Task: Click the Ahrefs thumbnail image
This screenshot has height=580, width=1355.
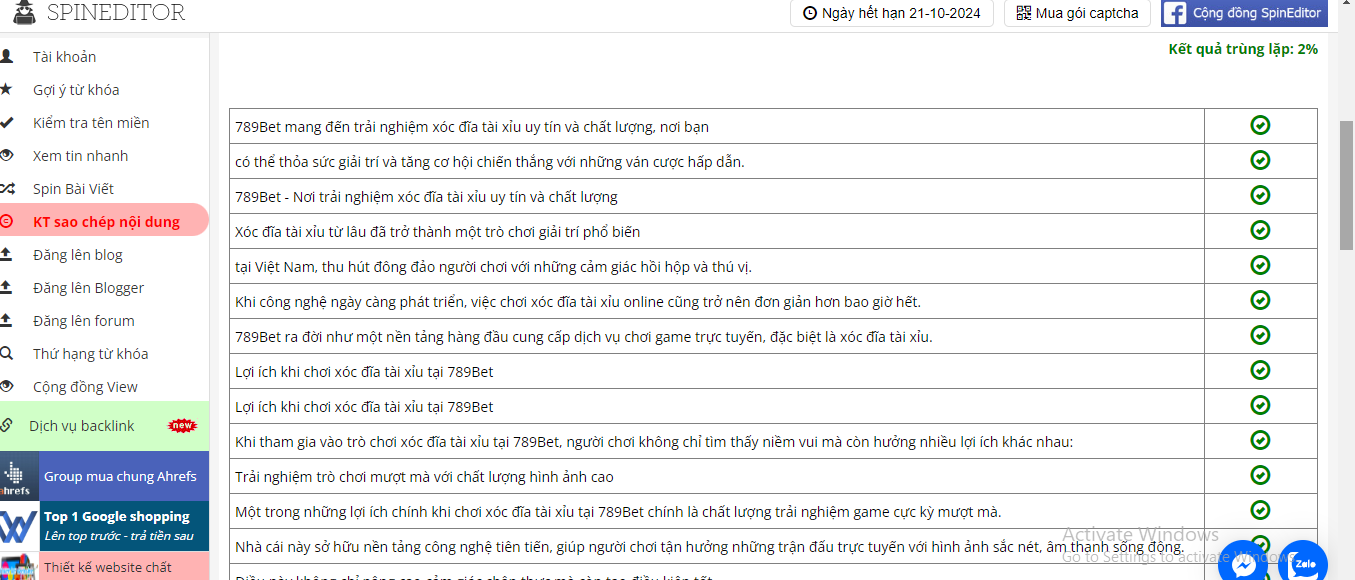Action: (19, 476)
